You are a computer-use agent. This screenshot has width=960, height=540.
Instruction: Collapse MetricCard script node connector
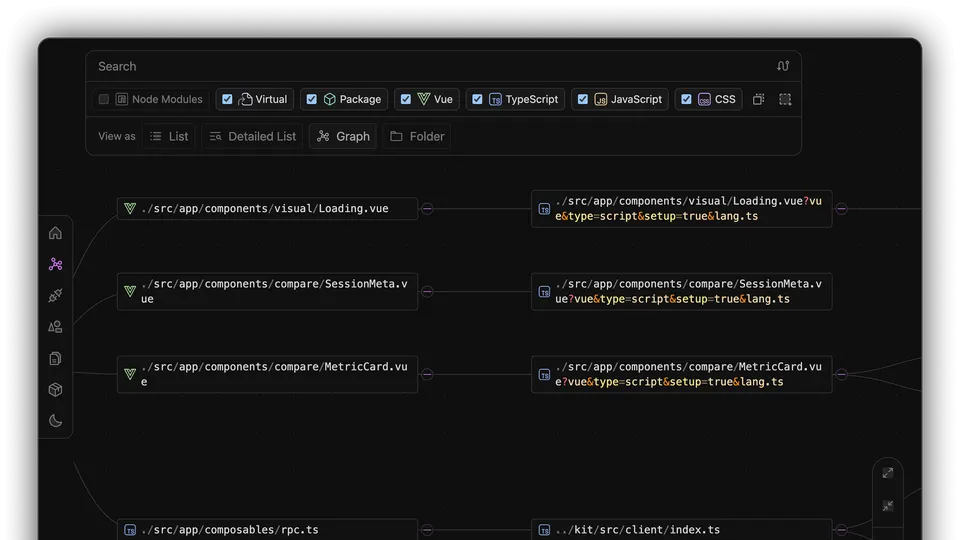[842, 374]
